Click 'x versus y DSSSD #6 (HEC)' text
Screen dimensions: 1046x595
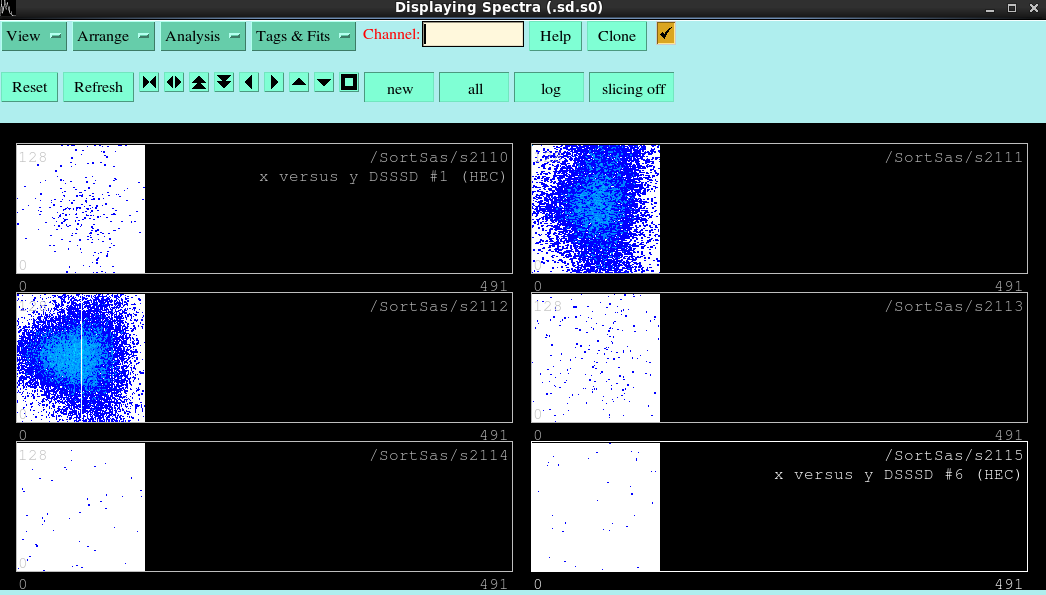pos(898,475)
